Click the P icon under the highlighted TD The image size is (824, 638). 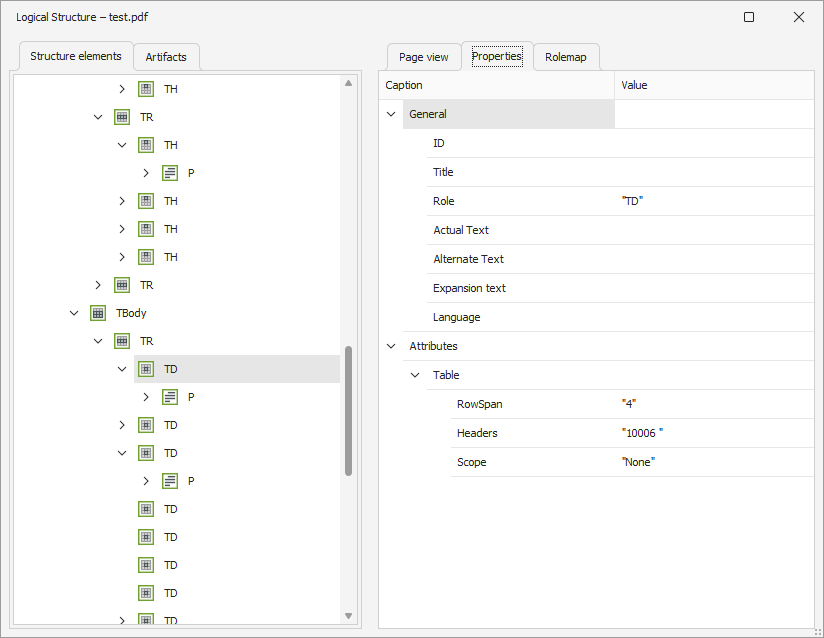pyautogui.click(x=170, y=397)
